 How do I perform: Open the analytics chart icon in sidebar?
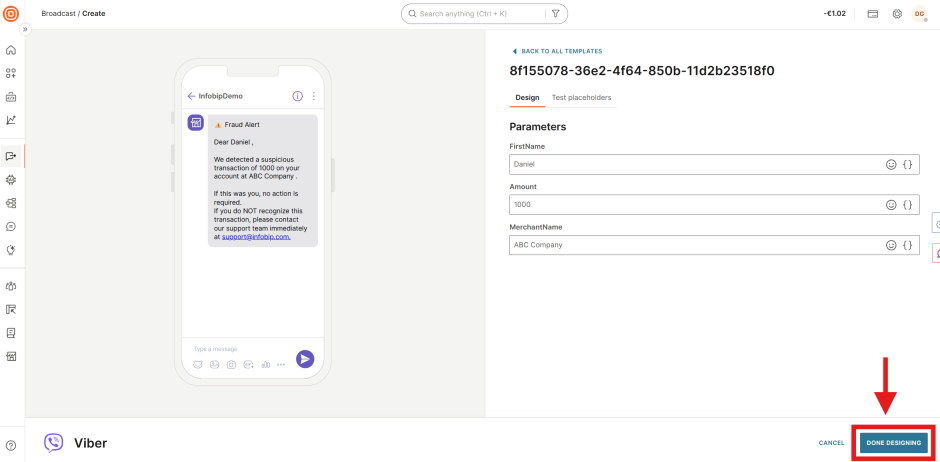[x=11, y=120]
